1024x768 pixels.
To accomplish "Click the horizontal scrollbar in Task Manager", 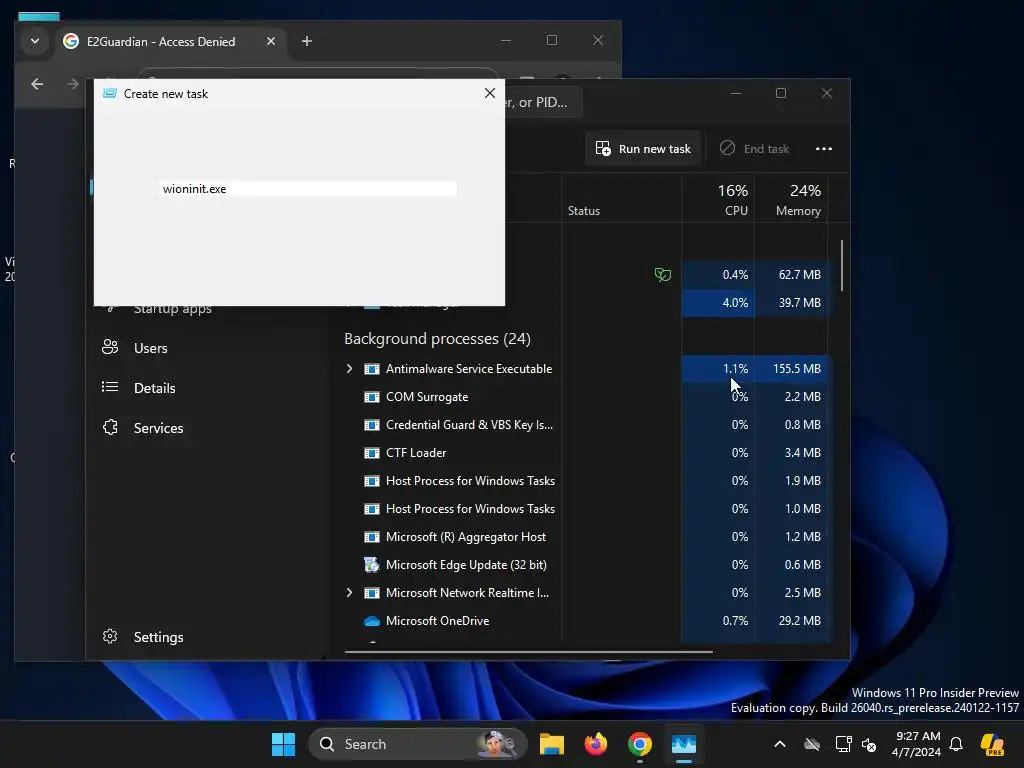I will [x=528, y=651].
